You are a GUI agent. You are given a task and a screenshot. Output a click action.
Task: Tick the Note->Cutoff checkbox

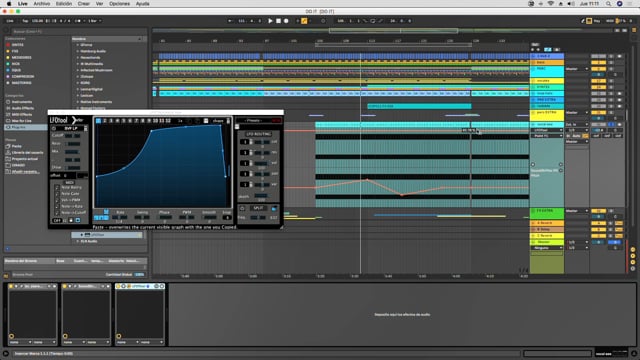pos(57,213)
